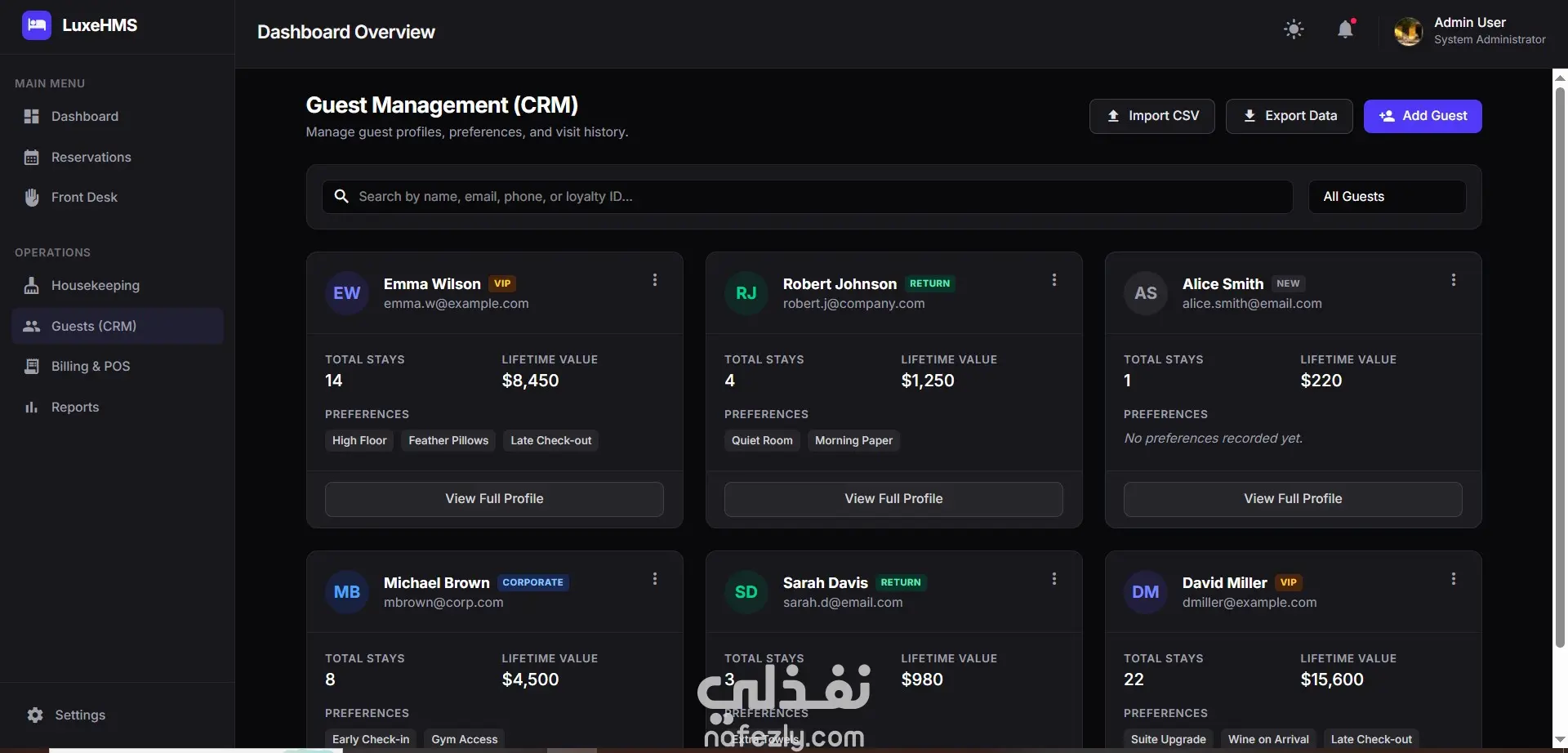Click the scrollbar up arrow

point(1560,78)
